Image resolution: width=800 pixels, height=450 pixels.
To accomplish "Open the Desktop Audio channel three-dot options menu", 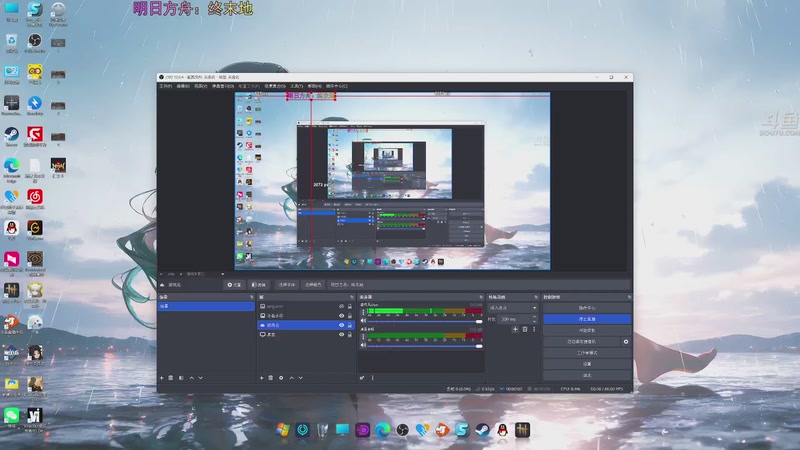I will pyautogui.click(x=363, y=337).
